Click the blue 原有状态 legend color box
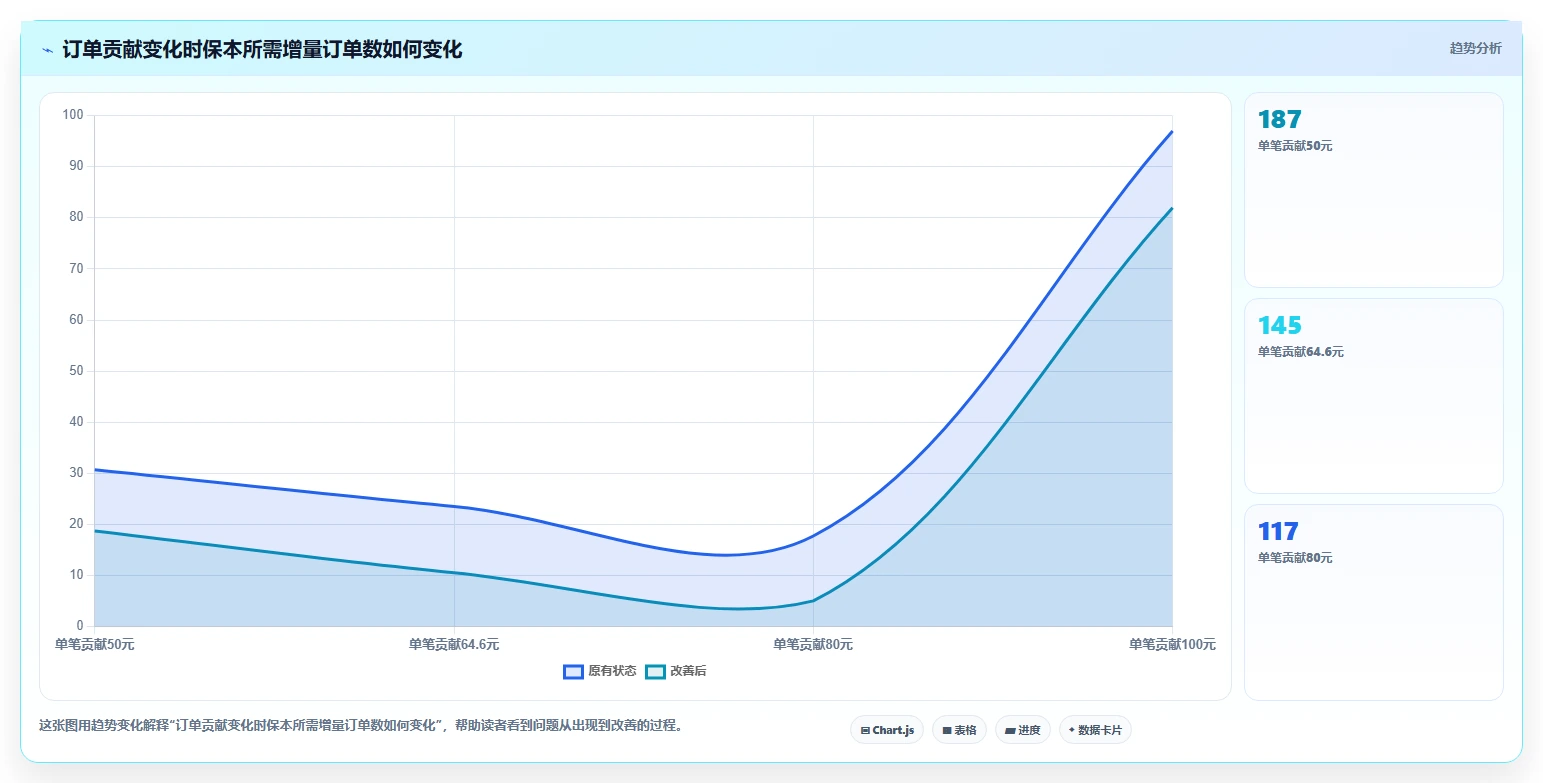1543x783 pixels. pos(573,671)
